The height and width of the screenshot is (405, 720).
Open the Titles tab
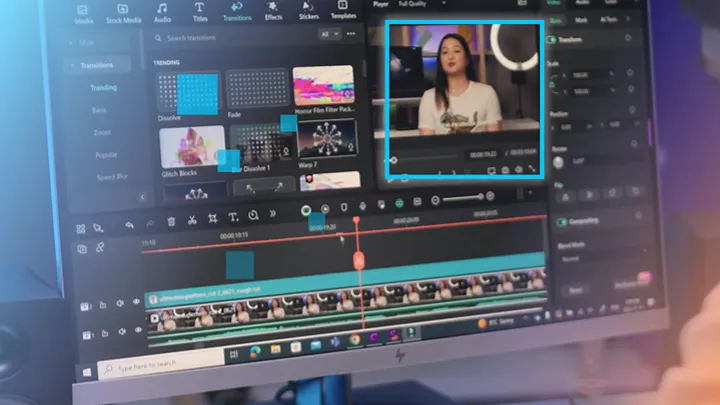click(x=199, y=12)
